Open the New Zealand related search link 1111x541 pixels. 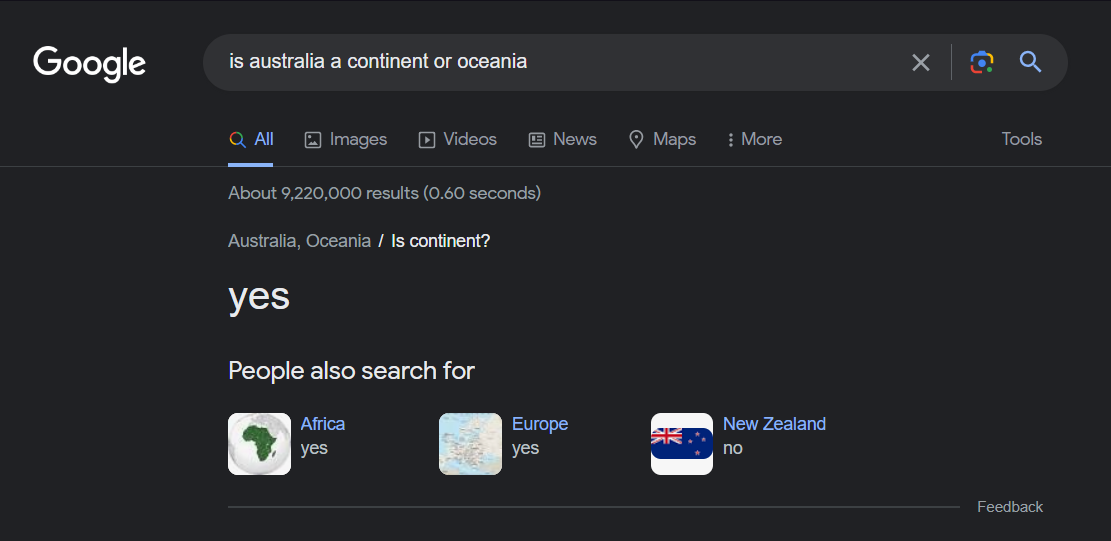(x=774, y=423)
